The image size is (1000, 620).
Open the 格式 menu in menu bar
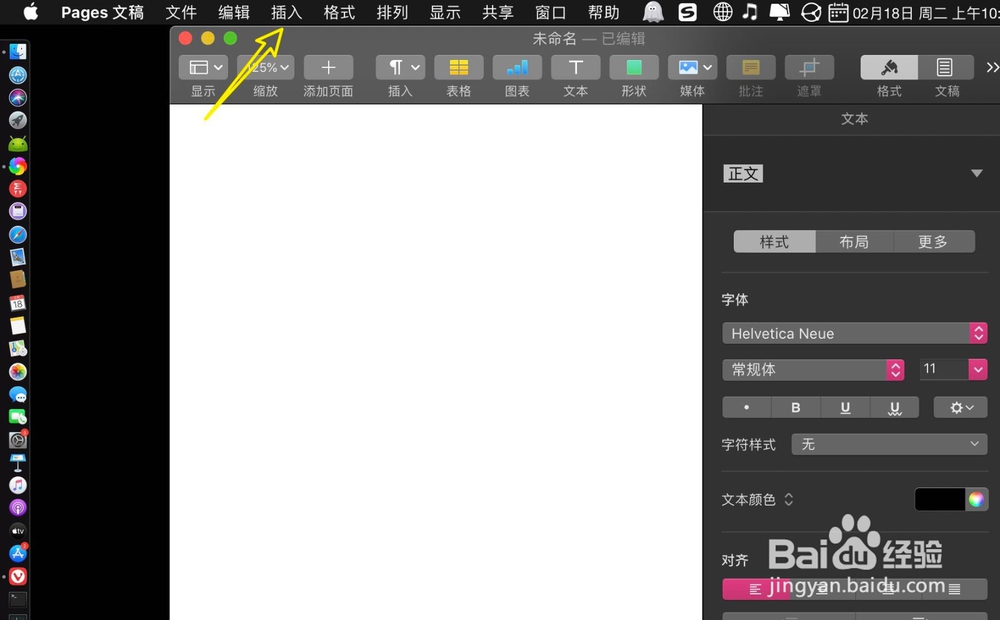[x=339, y=12]
